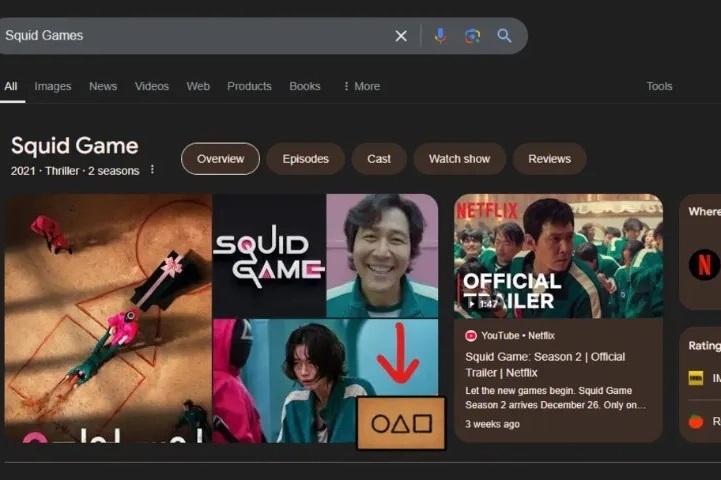Start voice search with the microphone icon

pos(441,35)
